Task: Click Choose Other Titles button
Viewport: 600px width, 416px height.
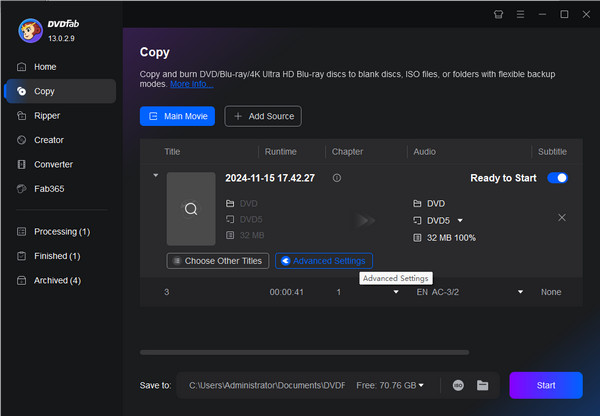Action: [x=218, y=261]
